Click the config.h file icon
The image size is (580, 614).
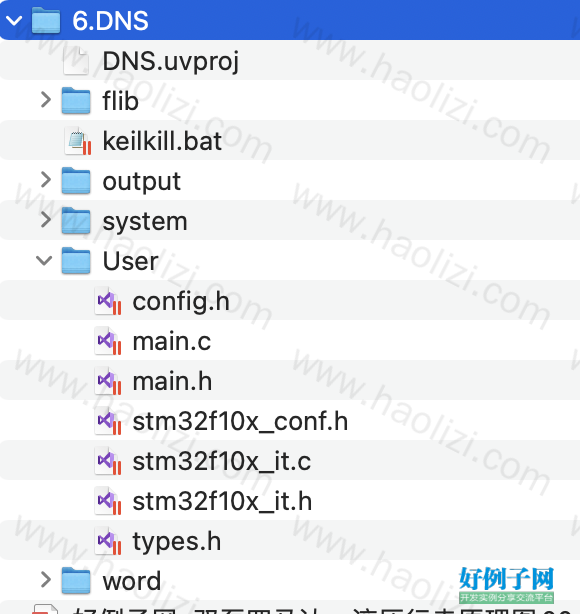click(108, 301)
